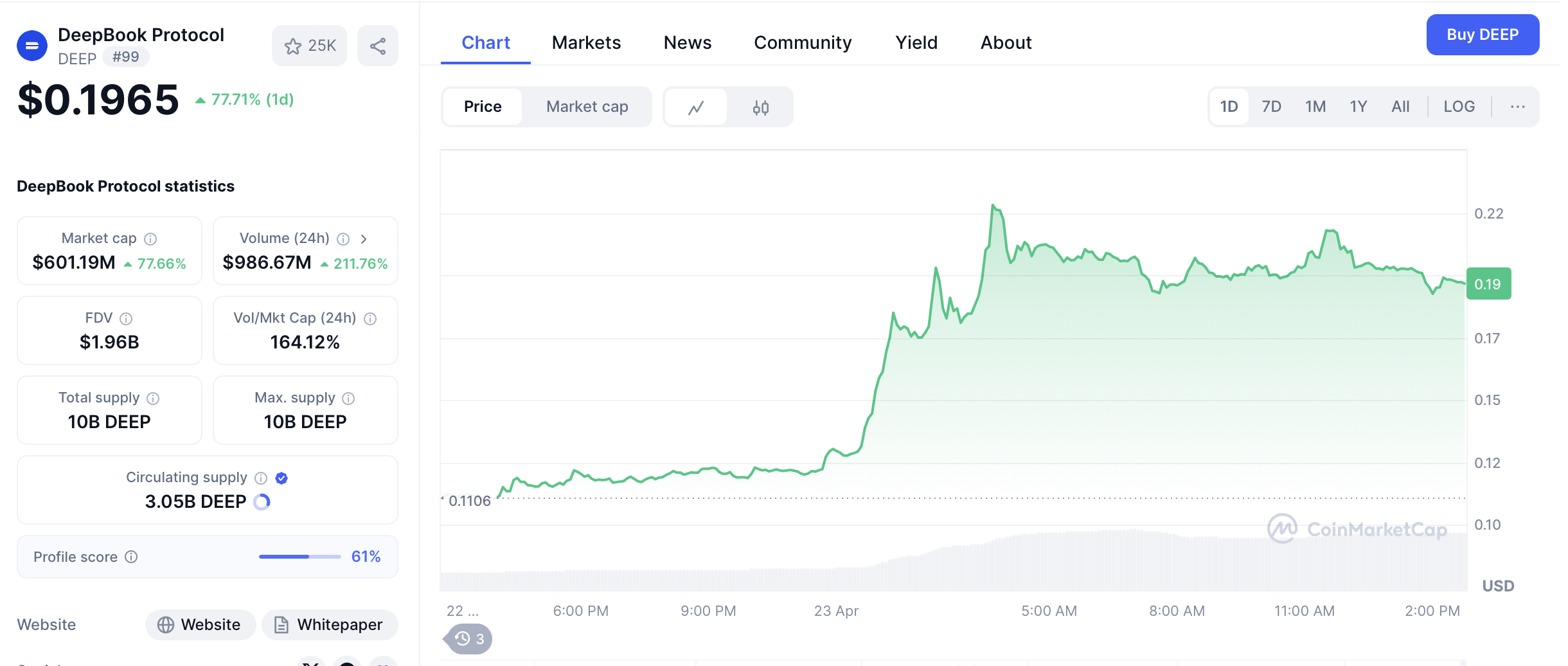Open the Whitepaper link
This screenshot has width=1568, height=666.
(330, 625)
